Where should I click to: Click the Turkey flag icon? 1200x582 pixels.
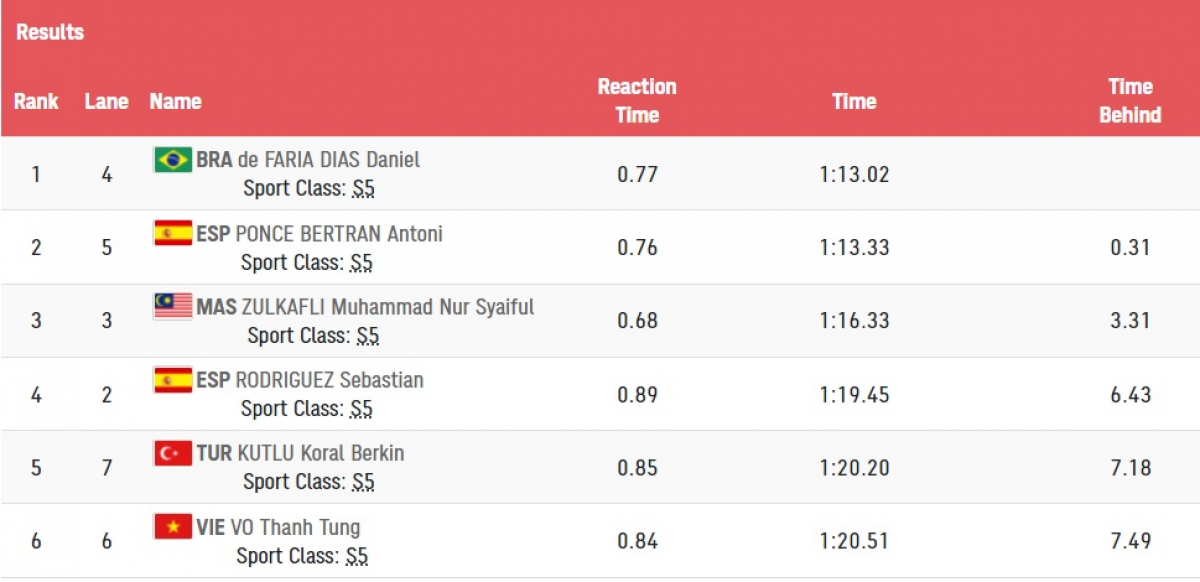173,453
